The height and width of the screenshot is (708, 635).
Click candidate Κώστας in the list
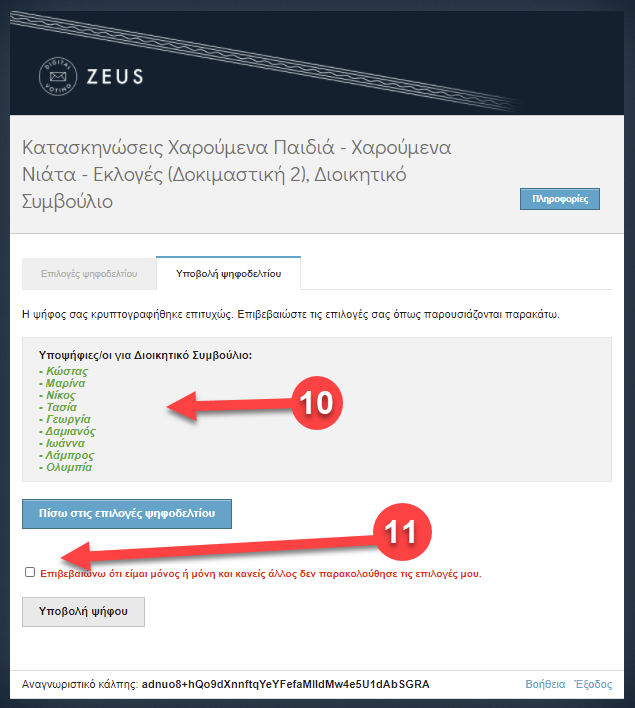pyautogui.click(x=66, y=372)
